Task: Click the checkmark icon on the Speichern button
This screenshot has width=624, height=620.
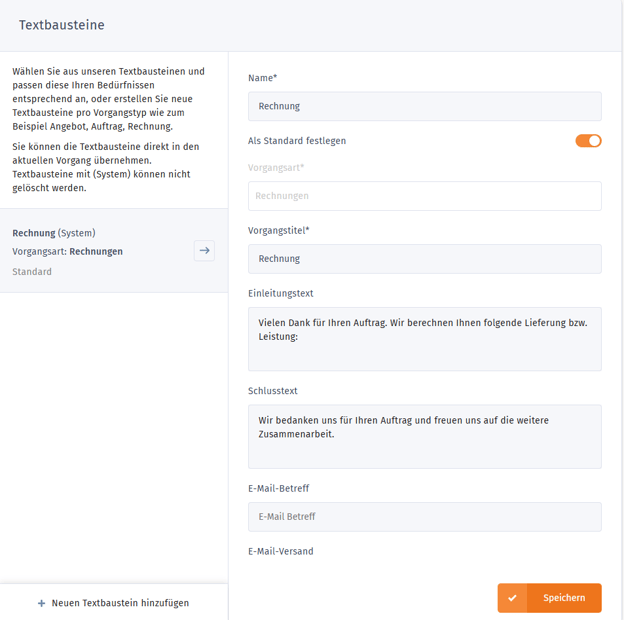Action: pyautogui.click(x=512, y=598)
